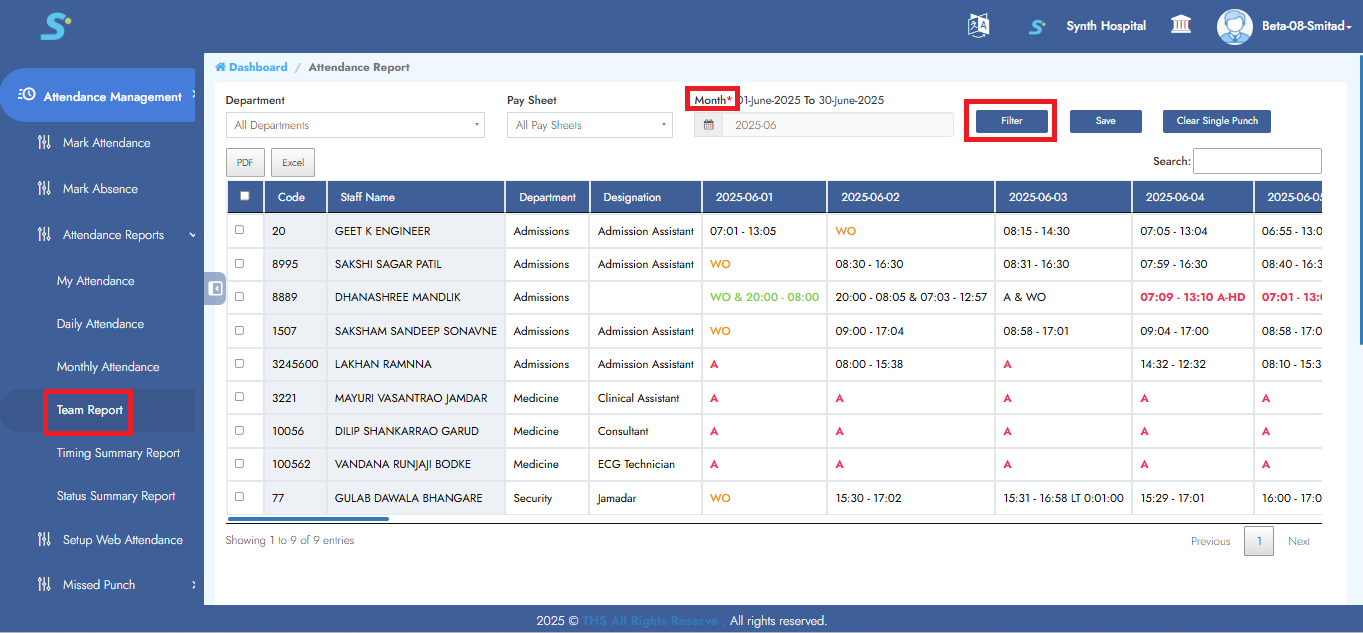Click into the Search input field

pos(1256,161)
